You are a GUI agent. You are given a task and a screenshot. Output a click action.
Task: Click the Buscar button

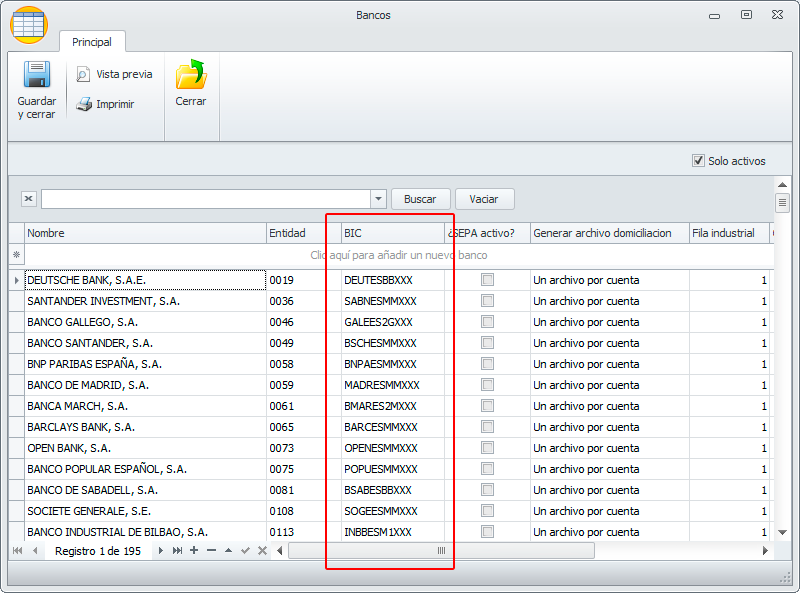420,199
